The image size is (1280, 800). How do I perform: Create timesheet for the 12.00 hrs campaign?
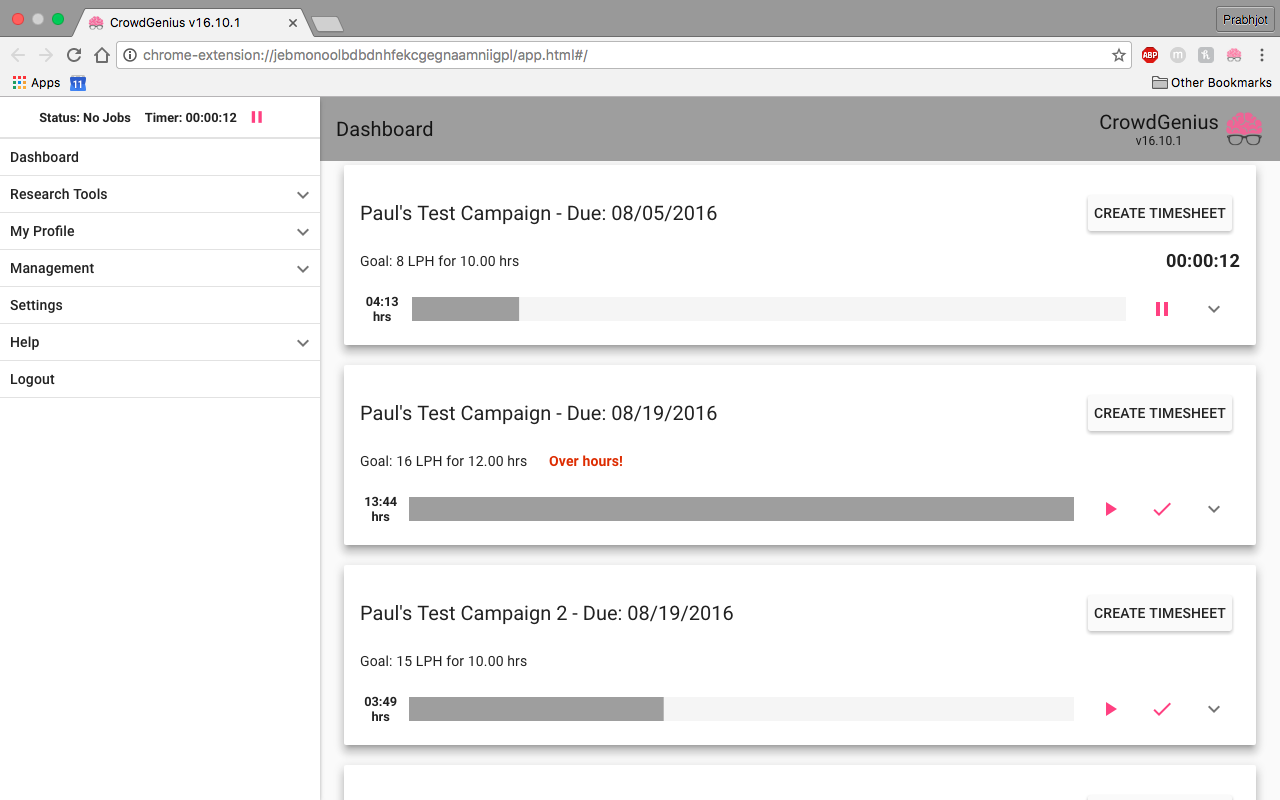point(1160,413)
